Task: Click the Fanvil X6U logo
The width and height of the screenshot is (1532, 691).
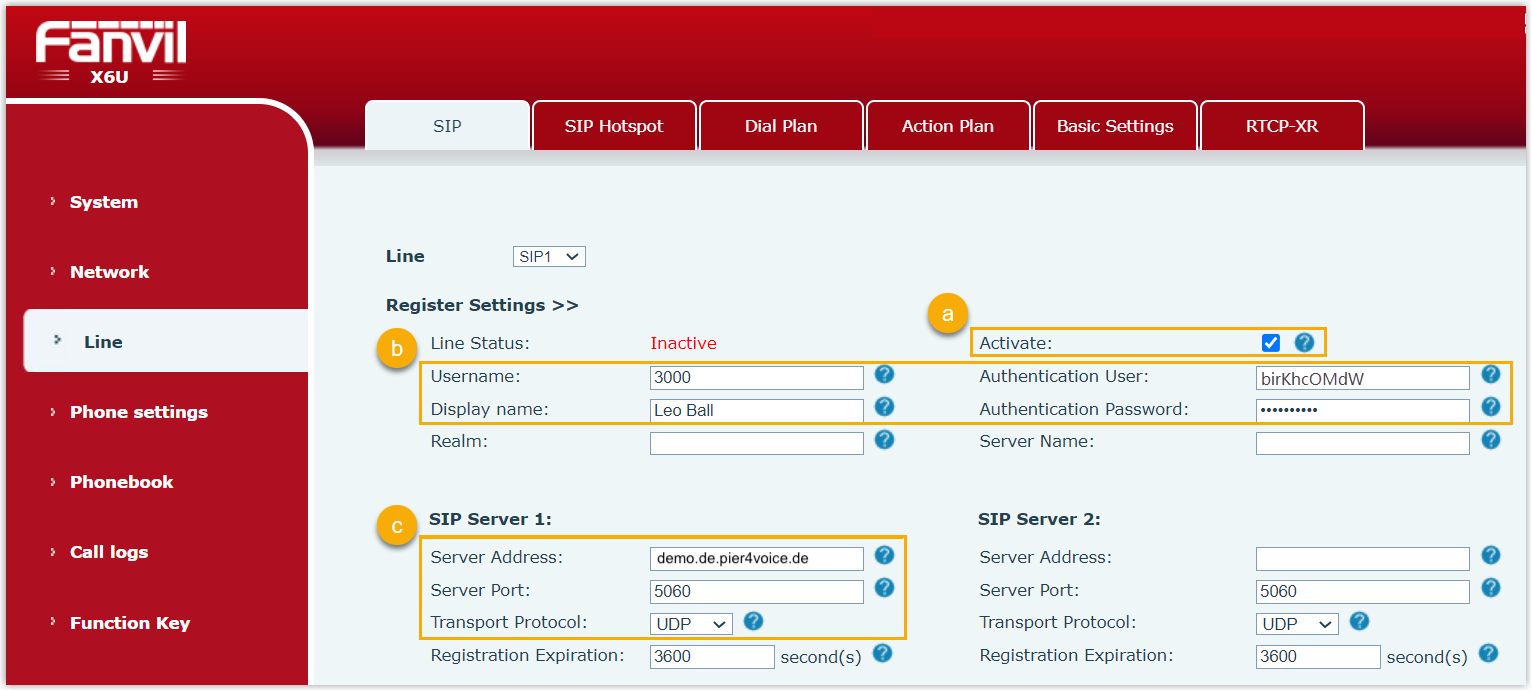Action: pyautogui.click(x=111, y=52)
